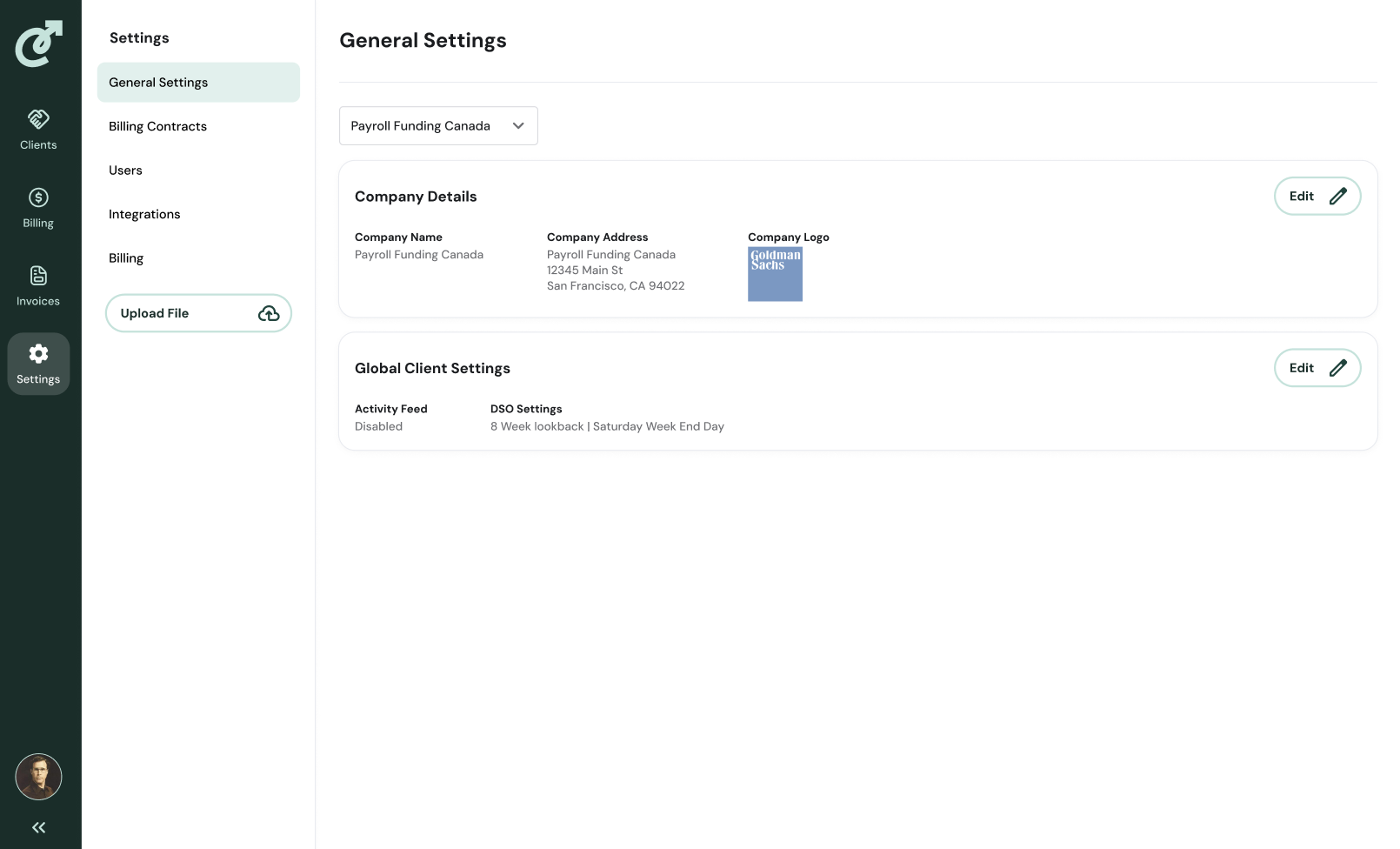Click the cloud upload icon

click(x=269, y=313)
